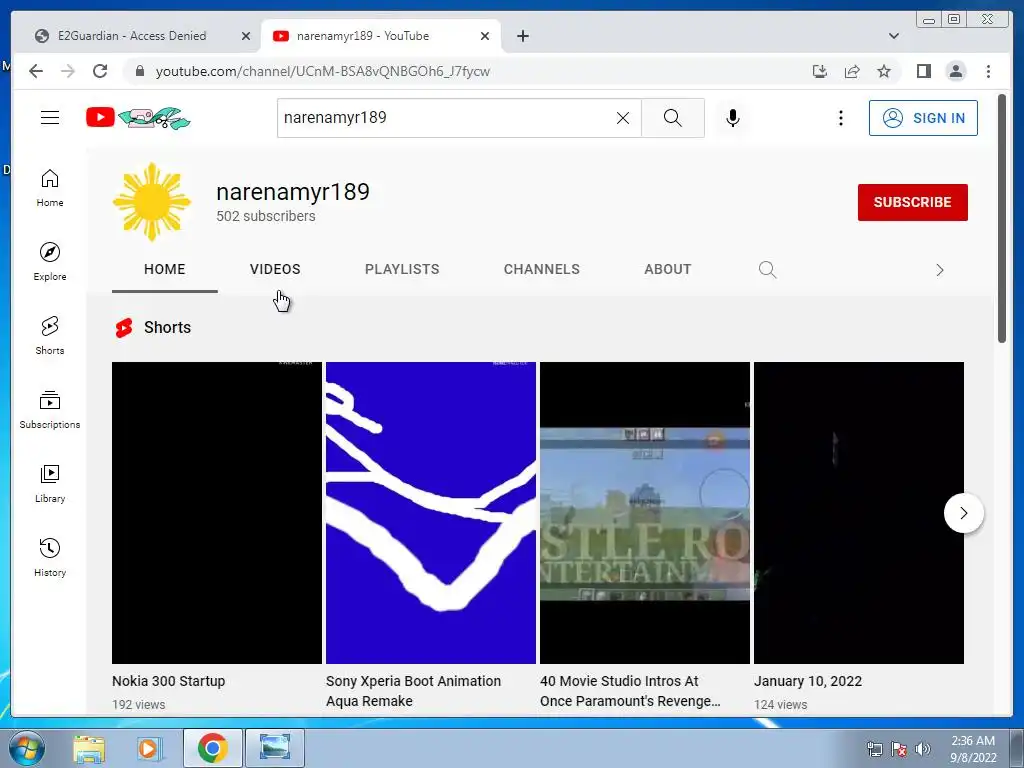Open Explore in the sidebar

pos(50,262)
